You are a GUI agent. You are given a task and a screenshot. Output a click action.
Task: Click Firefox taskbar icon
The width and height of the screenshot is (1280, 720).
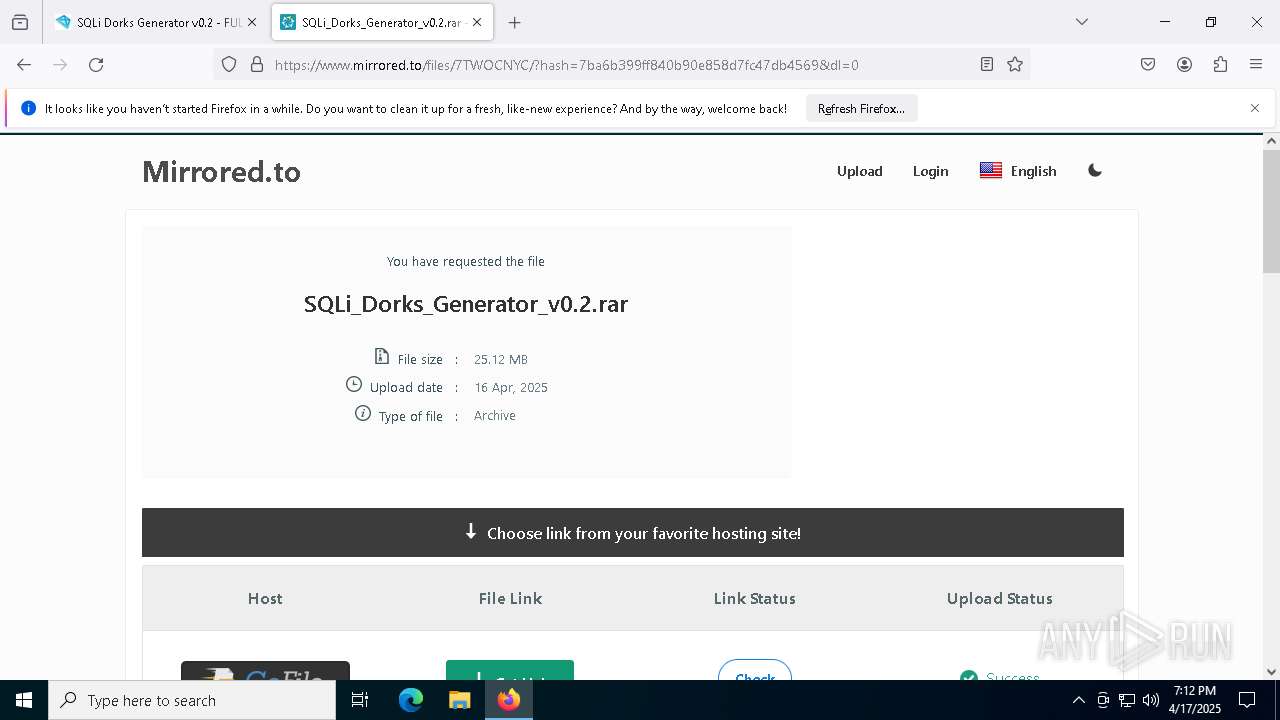(x=509, y=700)
